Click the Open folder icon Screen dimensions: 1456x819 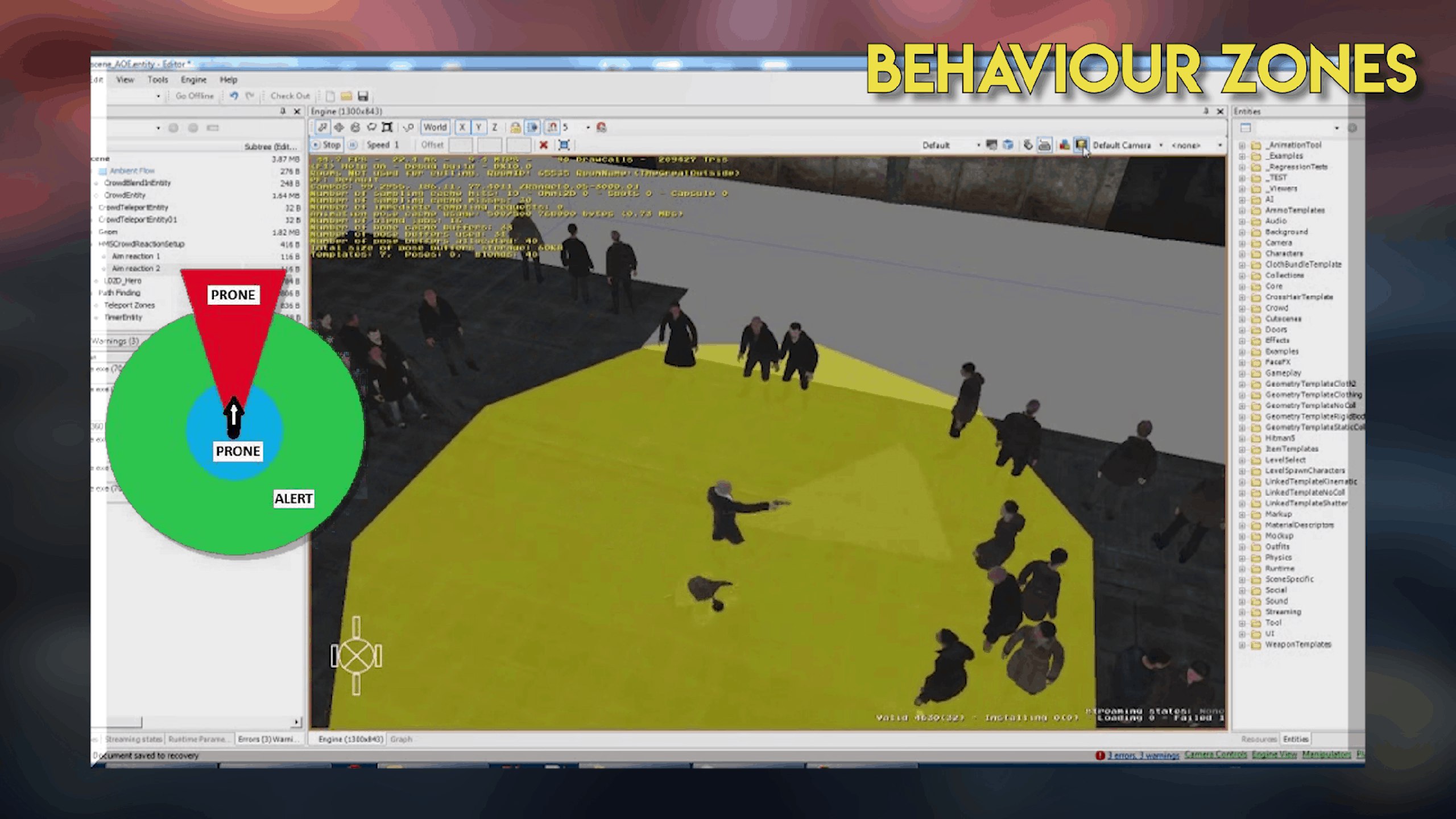[346, 96]
